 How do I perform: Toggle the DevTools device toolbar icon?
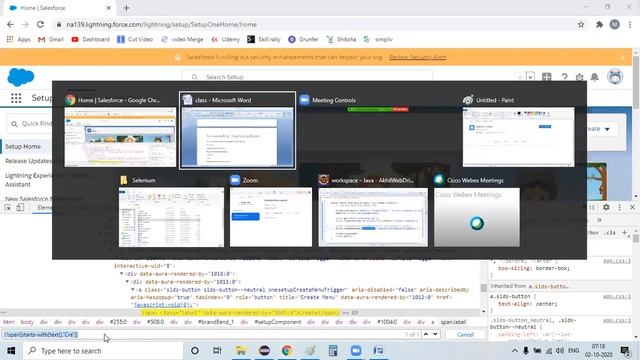pyautogui.click(x=20, y=207)
